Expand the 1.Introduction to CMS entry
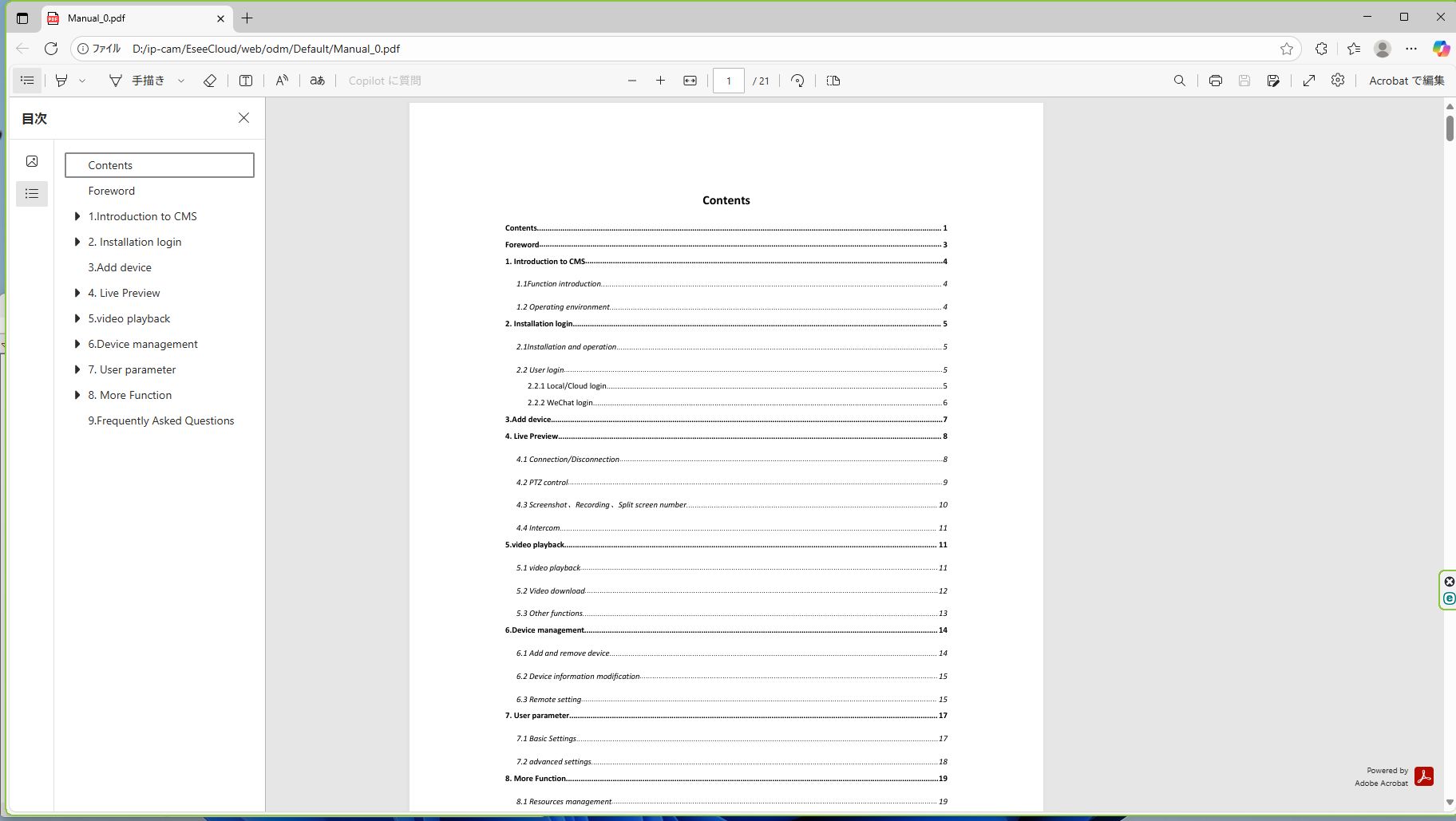Image resolution: width=1456 pixels, height=821 pixels. pyautogui.click(x=77, y=216)
